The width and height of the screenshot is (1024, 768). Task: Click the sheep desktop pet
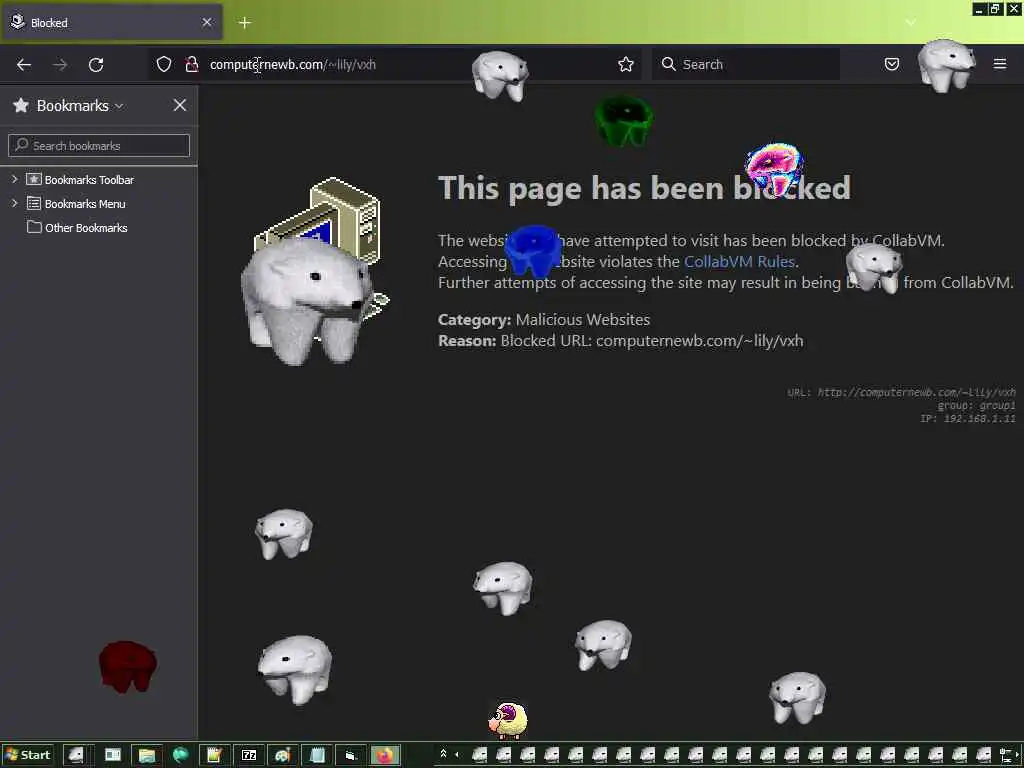(508, 720)
